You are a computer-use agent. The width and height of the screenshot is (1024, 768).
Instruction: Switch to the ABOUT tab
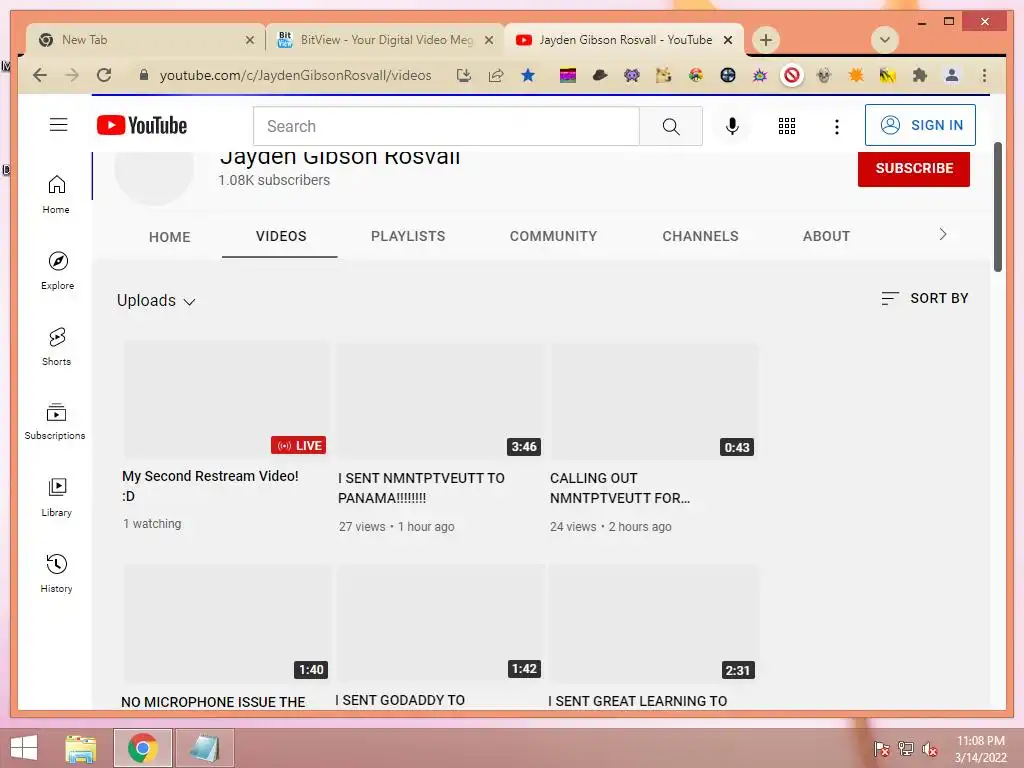tap(826, 236)
